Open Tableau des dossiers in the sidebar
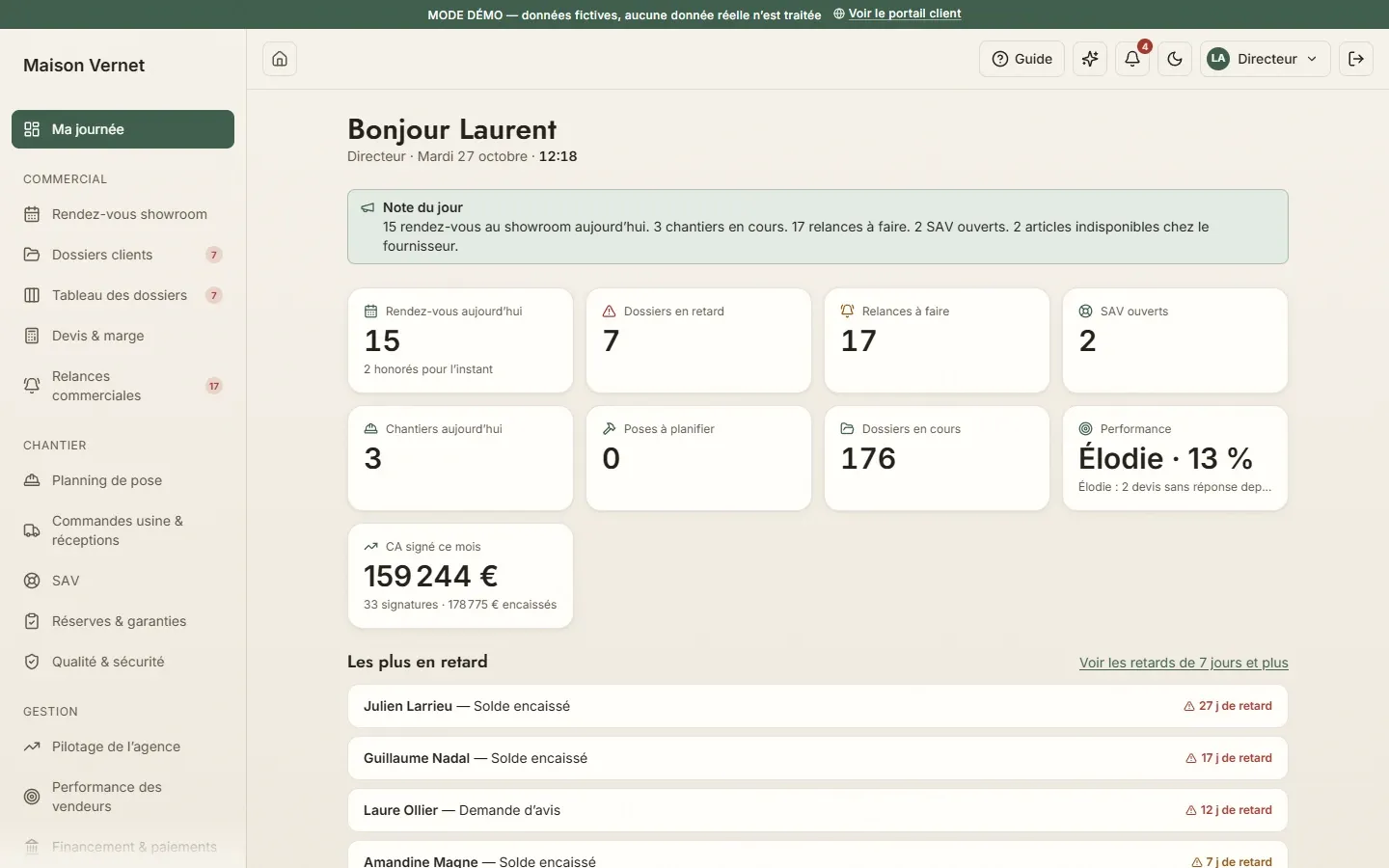 123,295
